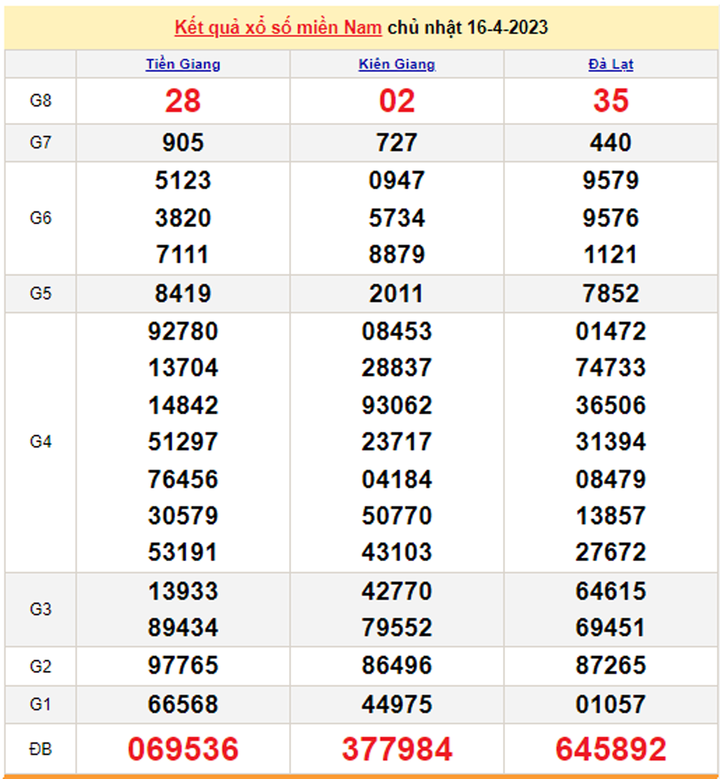Click the ĐB row label
This screenshot has width=720, height=779.
pos(40,748)
